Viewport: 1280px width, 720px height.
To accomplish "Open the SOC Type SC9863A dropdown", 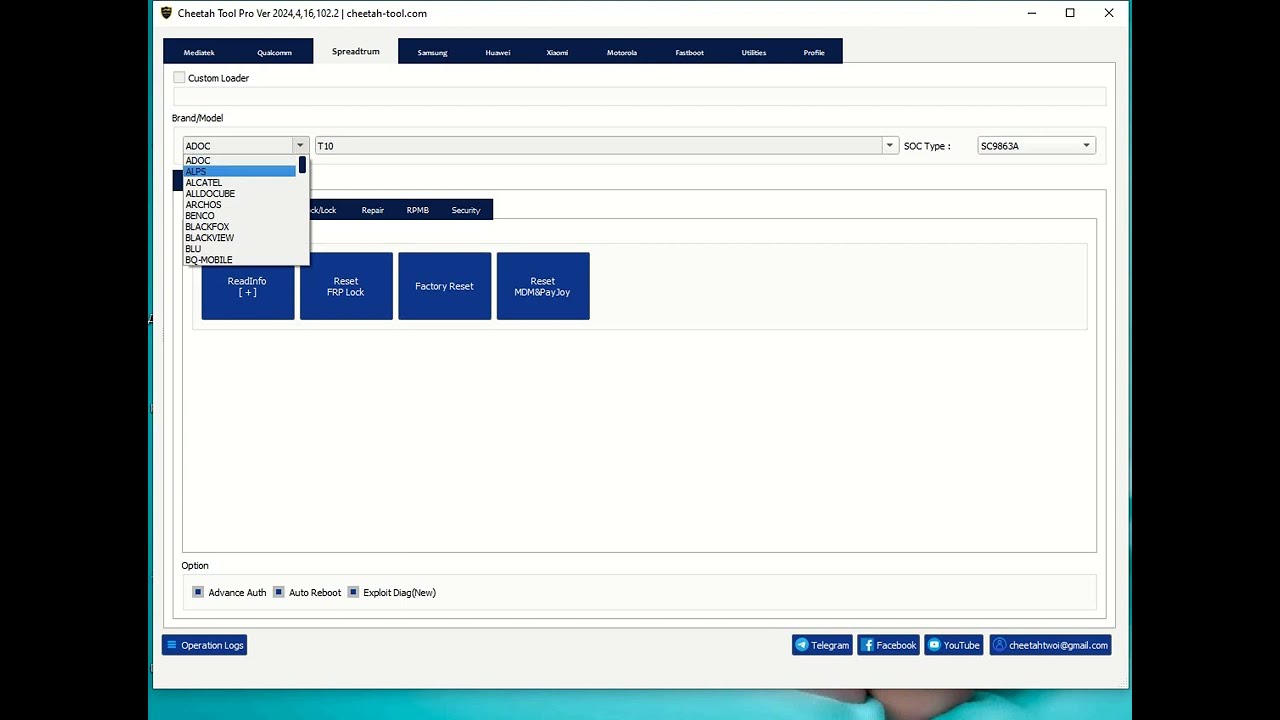I will pos(1086,146).
